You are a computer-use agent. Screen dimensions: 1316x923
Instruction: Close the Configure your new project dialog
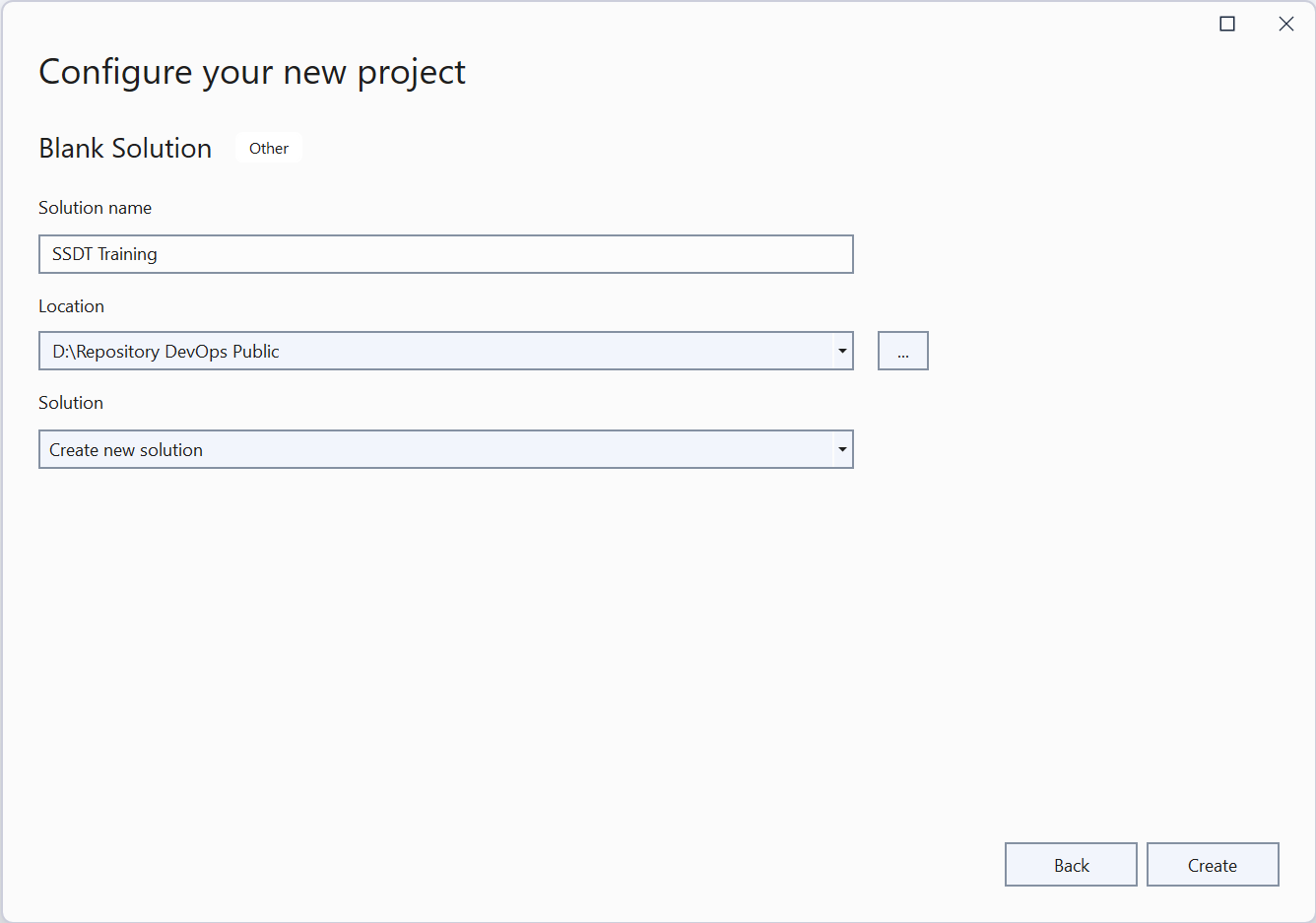click(1285, 24)
